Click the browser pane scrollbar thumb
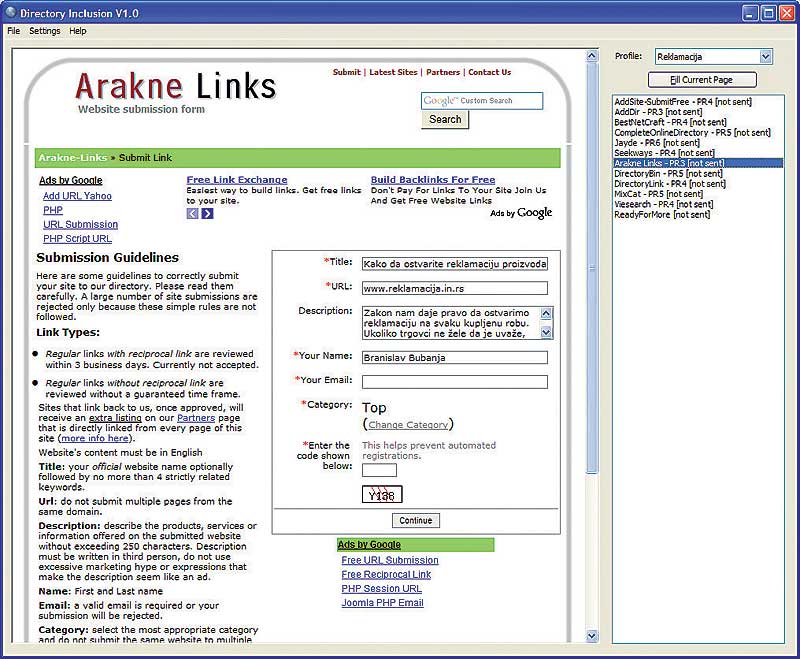Screen dimensions: 800x659 [592, 268]
